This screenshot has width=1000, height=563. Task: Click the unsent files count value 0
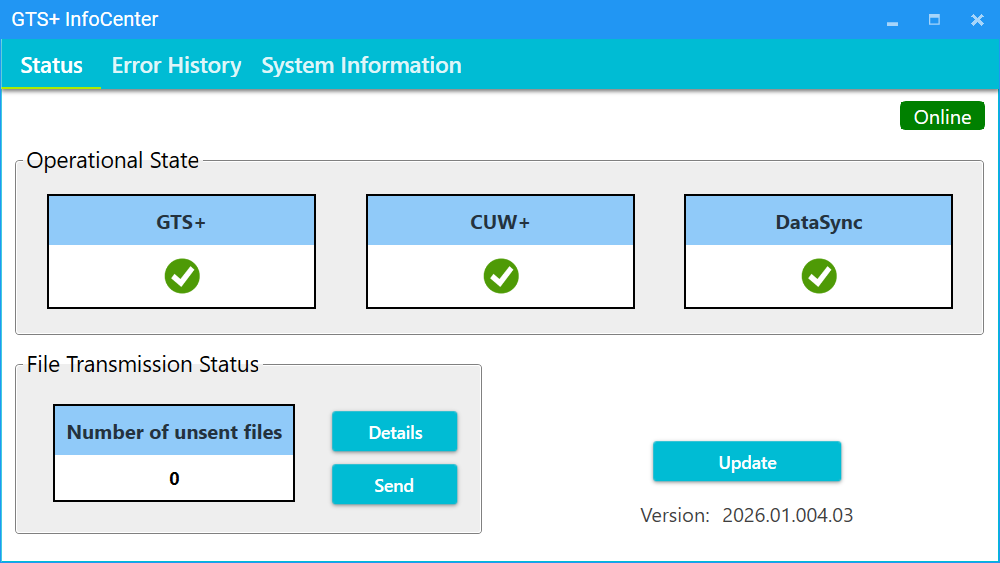coord(174,479)
